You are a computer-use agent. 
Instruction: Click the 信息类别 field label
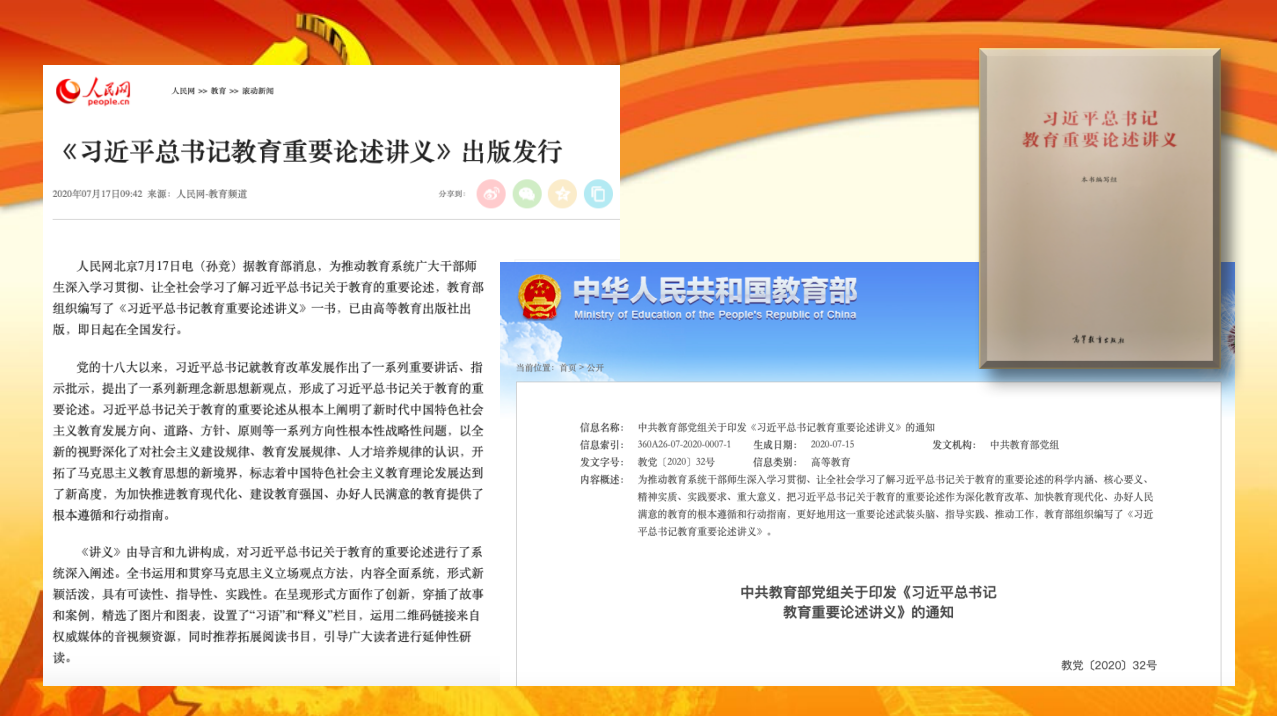coord(775,462)
